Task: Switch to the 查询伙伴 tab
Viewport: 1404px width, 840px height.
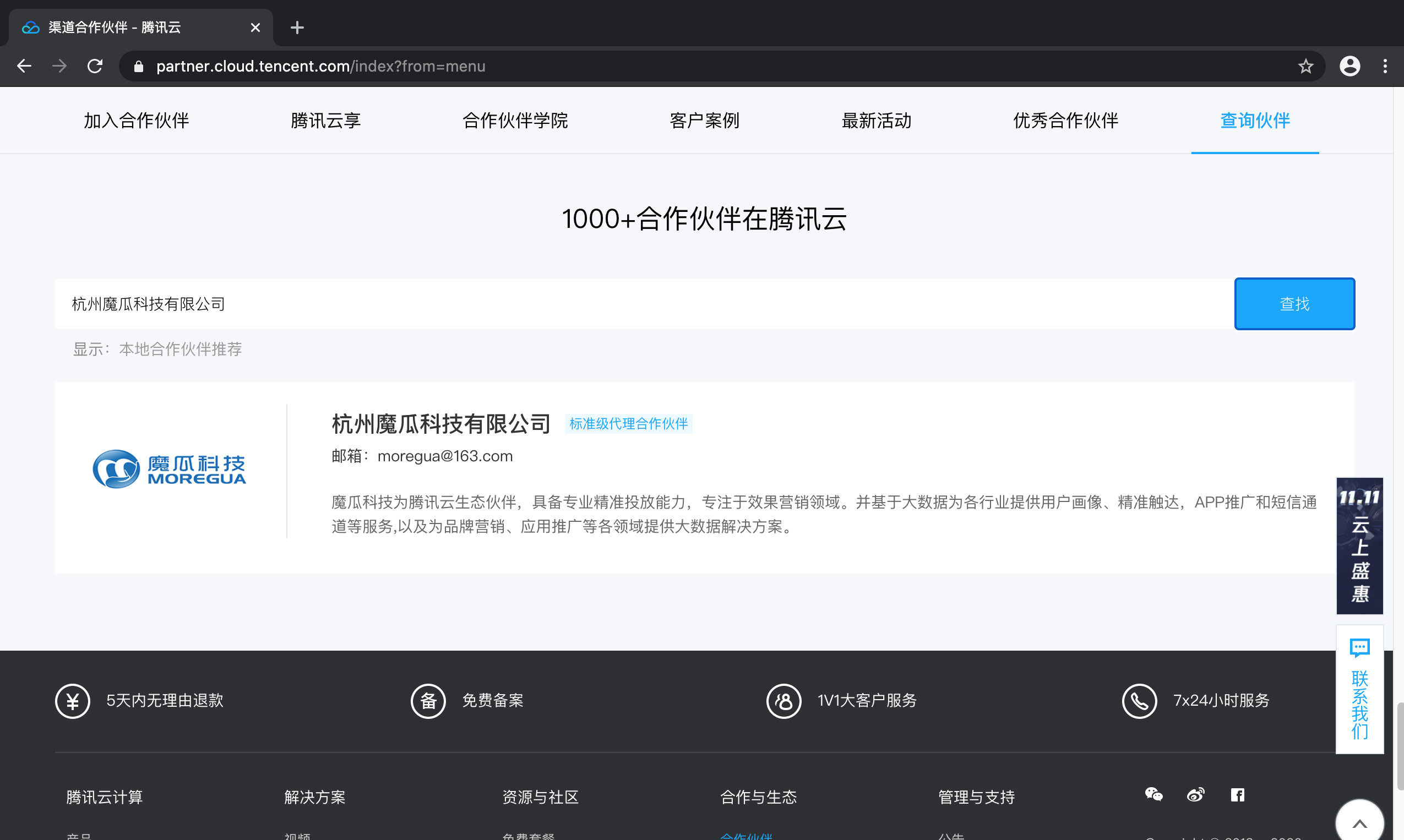Action: [x=1255, y=121]
